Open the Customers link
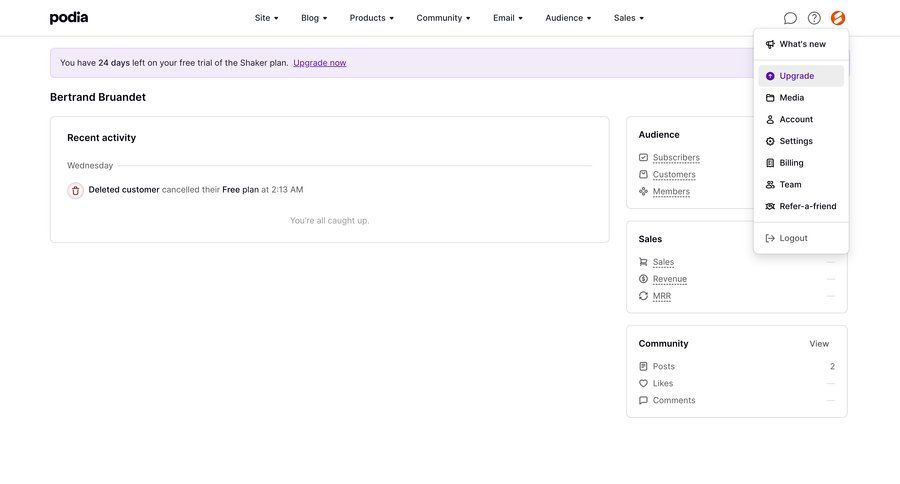Viewport: 900px width, 484px height. tap(674, 175)
